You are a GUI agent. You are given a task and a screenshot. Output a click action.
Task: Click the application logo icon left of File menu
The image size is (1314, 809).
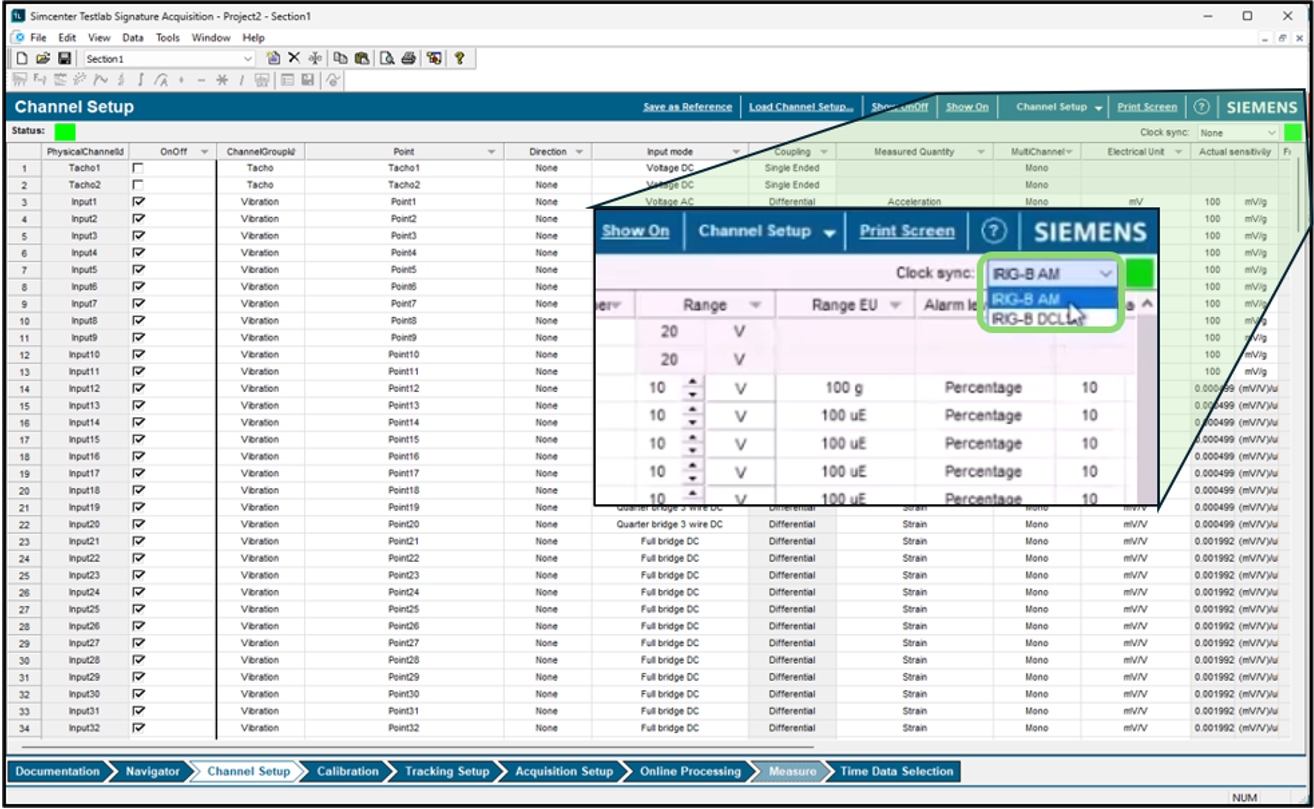(17, 38)
